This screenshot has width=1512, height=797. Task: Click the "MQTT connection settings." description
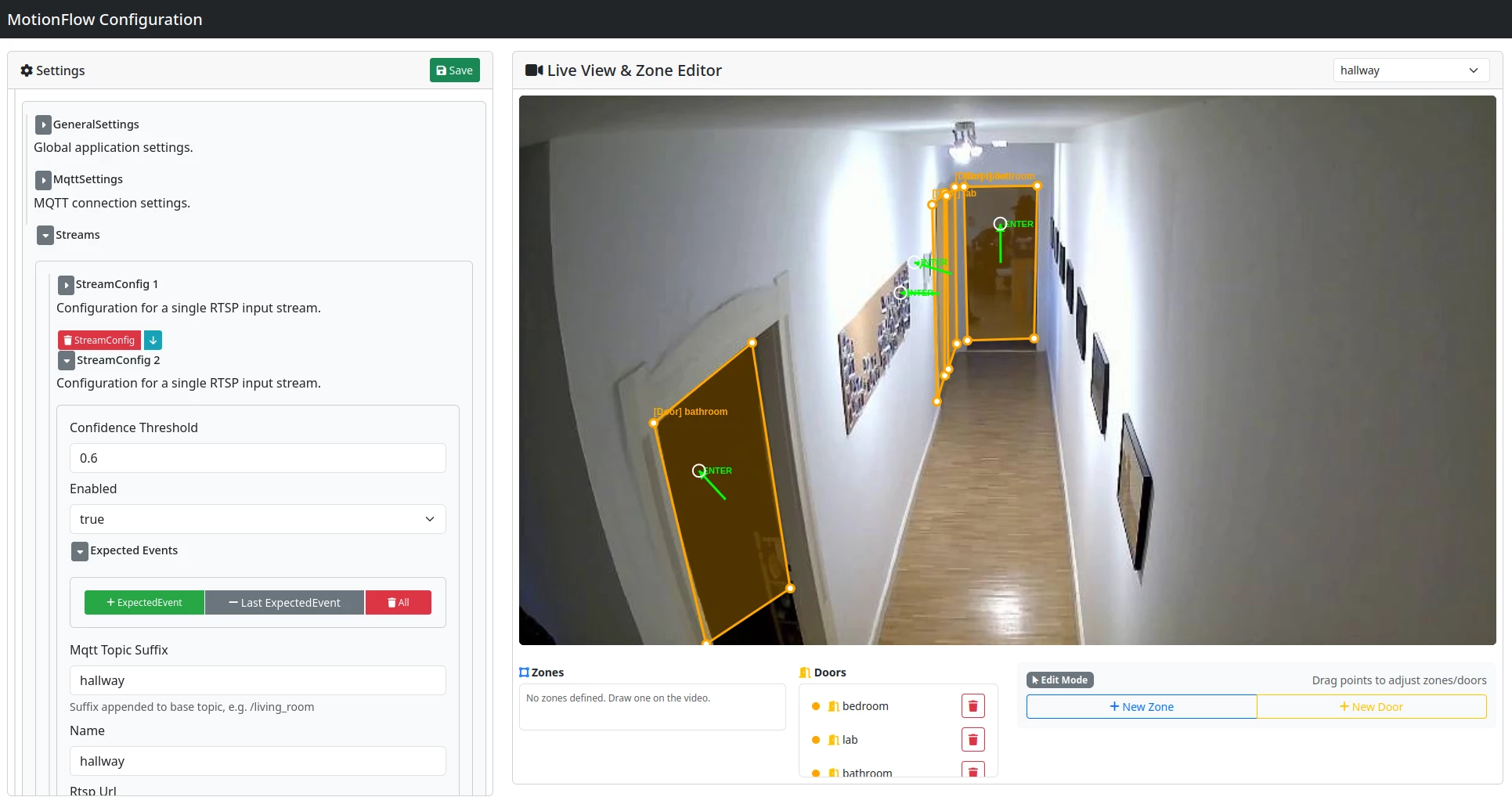pos(112,204)
